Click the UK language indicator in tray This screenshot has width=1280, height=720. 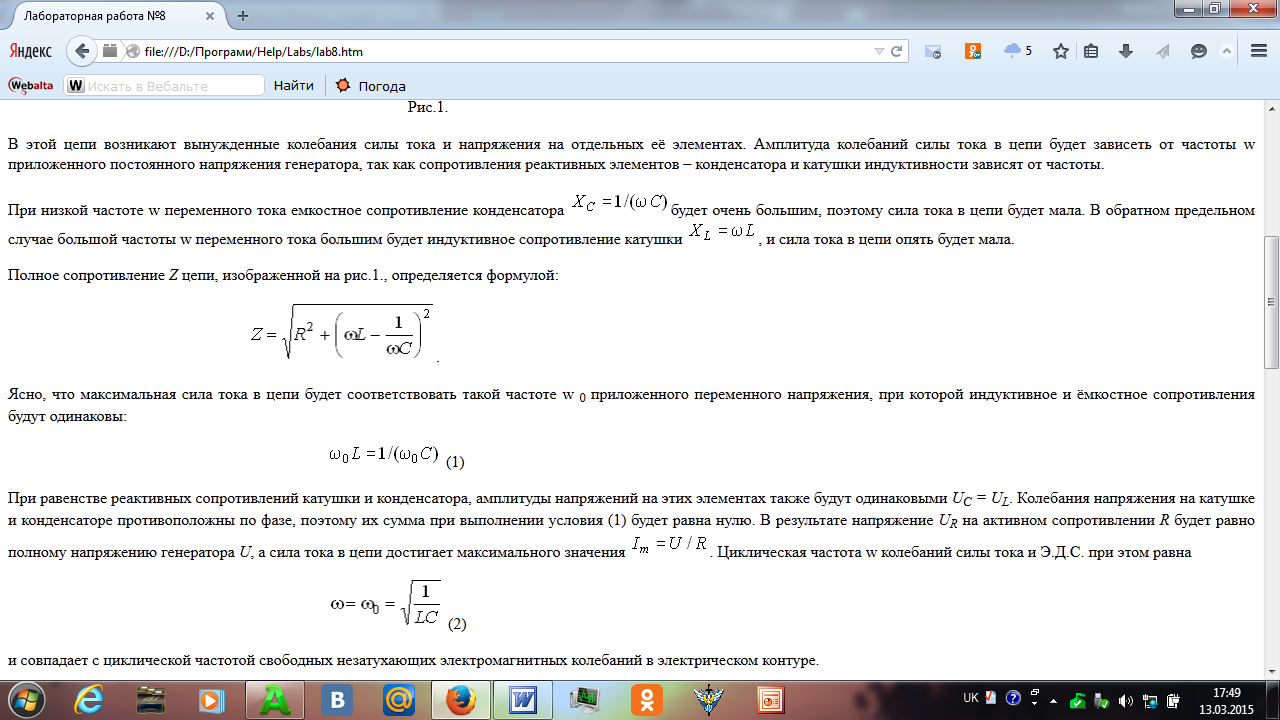970,697
